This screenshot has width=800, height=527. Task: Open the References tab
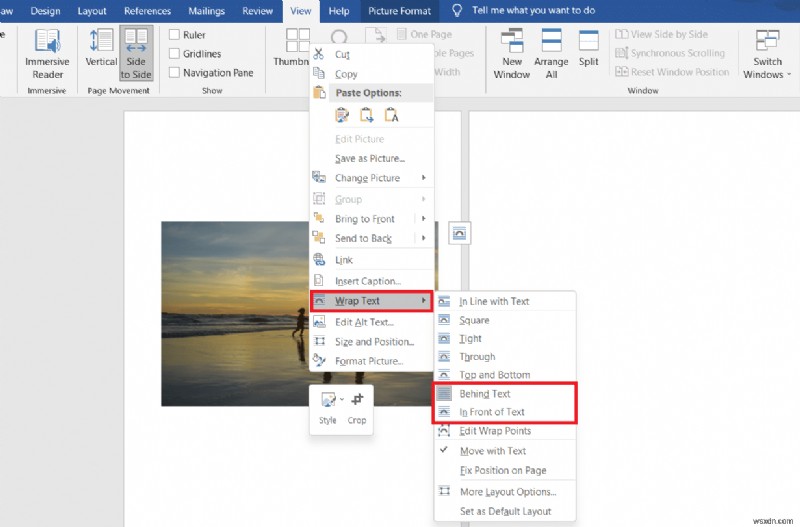[147, 11]
